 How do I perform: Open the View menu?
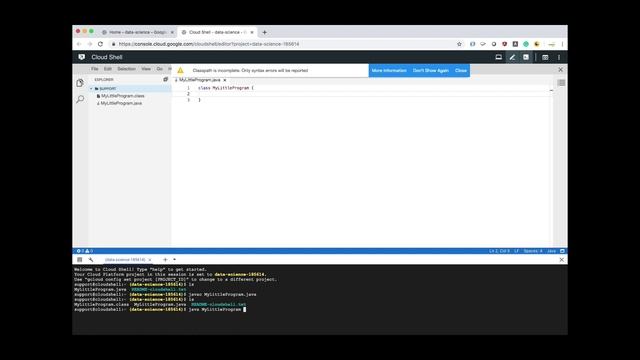coord(146,69)
